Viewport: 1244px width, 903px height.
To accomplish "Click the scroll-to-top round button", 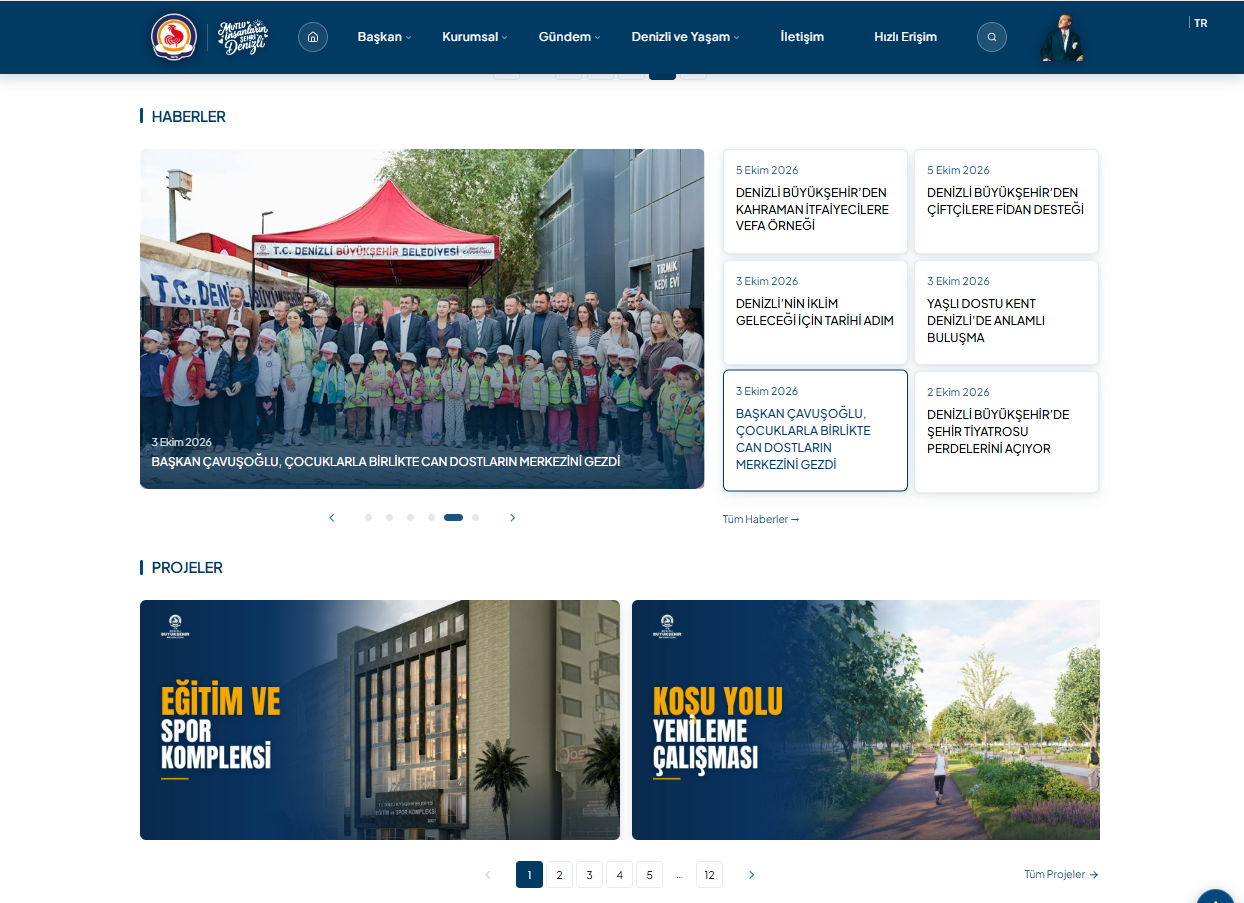I will pos(1216,896).
